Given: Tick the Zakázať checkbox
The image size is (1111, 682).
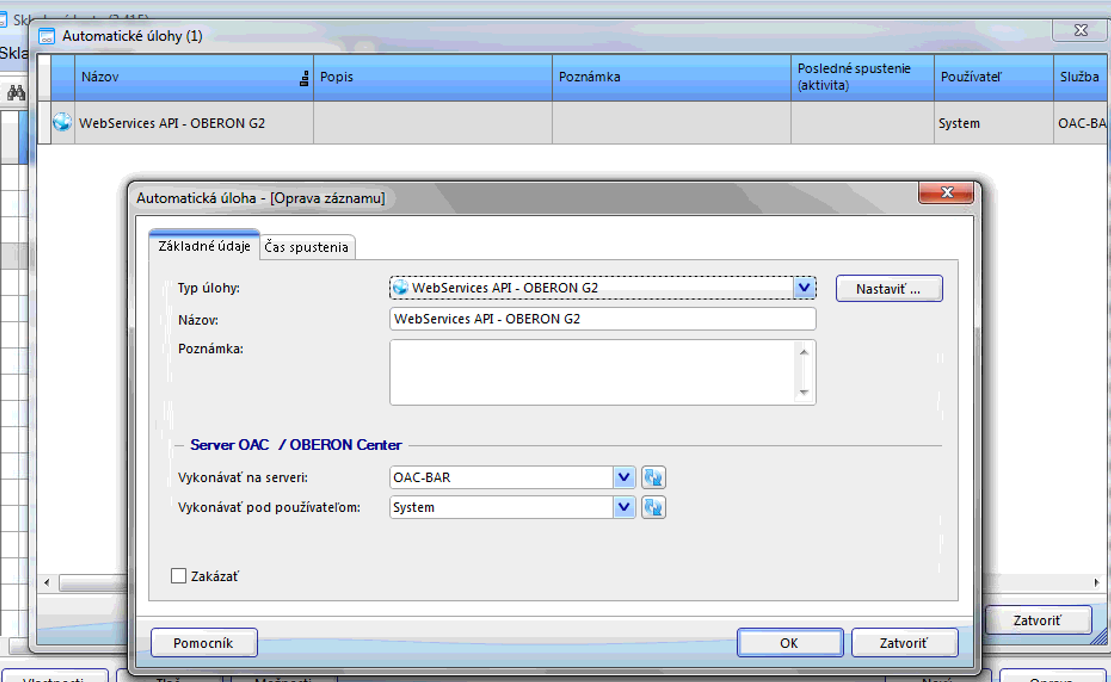Looking at the screenshot, I should pos(179,576).
